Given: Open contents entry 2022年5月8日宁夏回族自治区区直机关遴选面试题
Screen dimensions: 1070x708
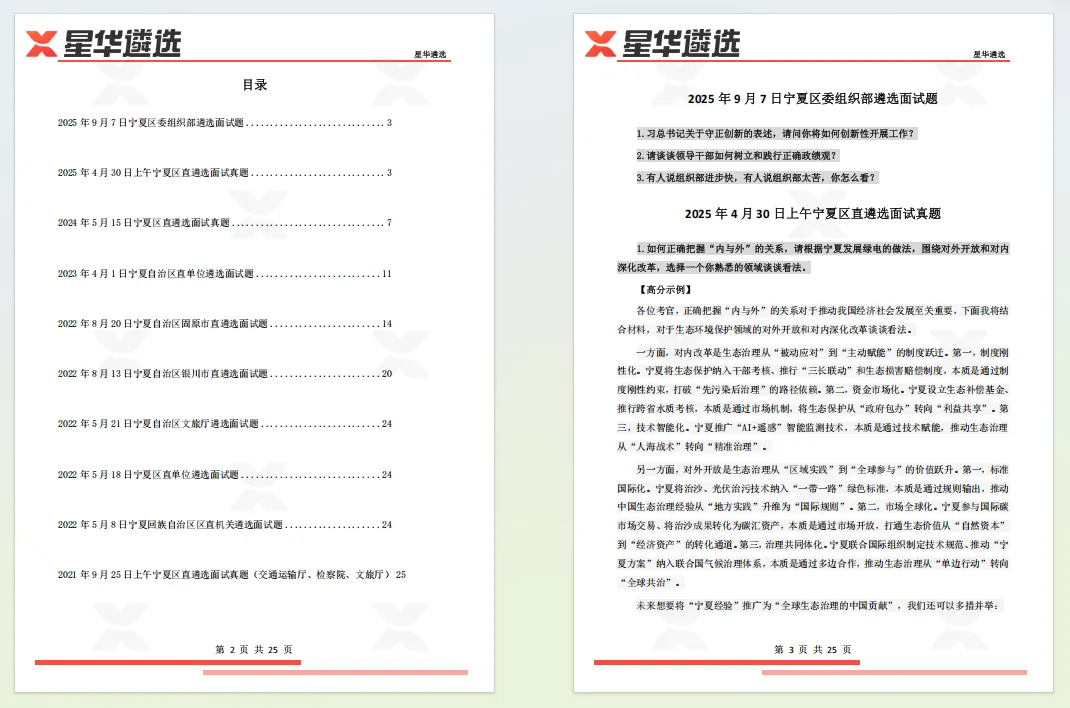Looking at the screenshot, I should [225, 525].
